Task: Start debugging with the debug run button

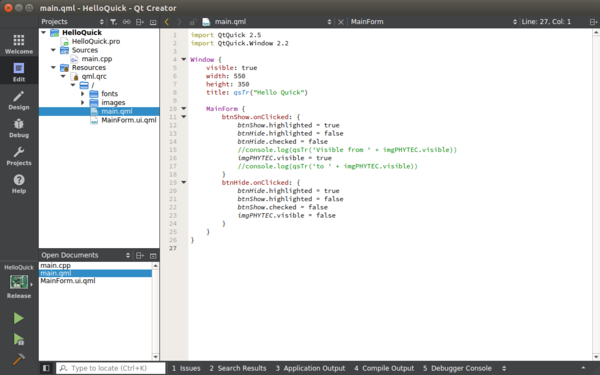Action: [18, 339]
